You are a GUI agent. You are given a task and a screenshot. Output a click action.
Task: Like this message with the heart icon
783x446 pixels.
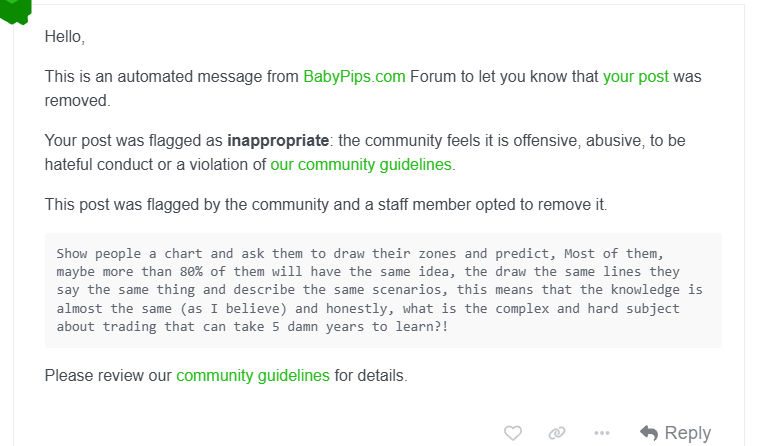[x=512, y=433]
